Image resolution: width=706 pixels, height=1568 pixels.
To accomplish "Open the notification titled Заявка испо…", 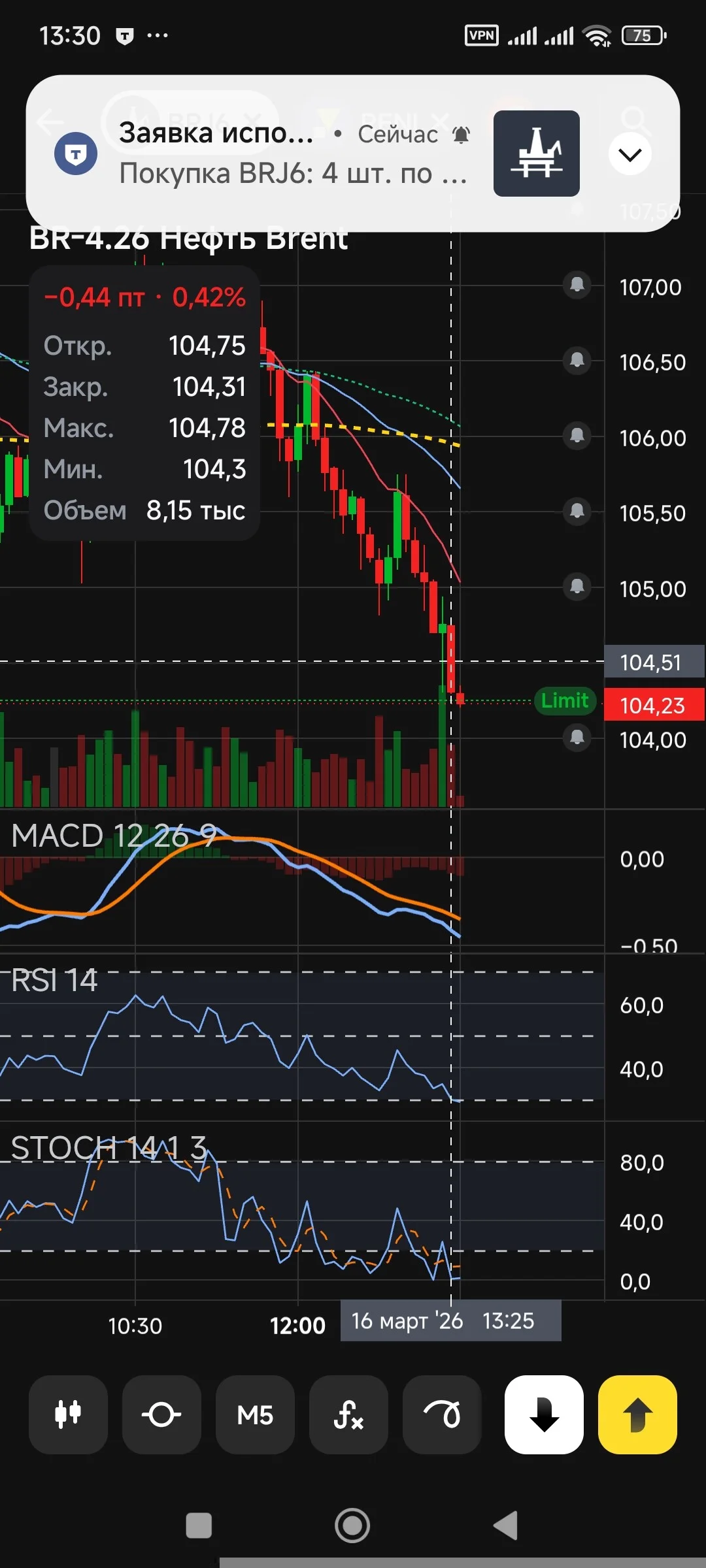I will point(216,133).
